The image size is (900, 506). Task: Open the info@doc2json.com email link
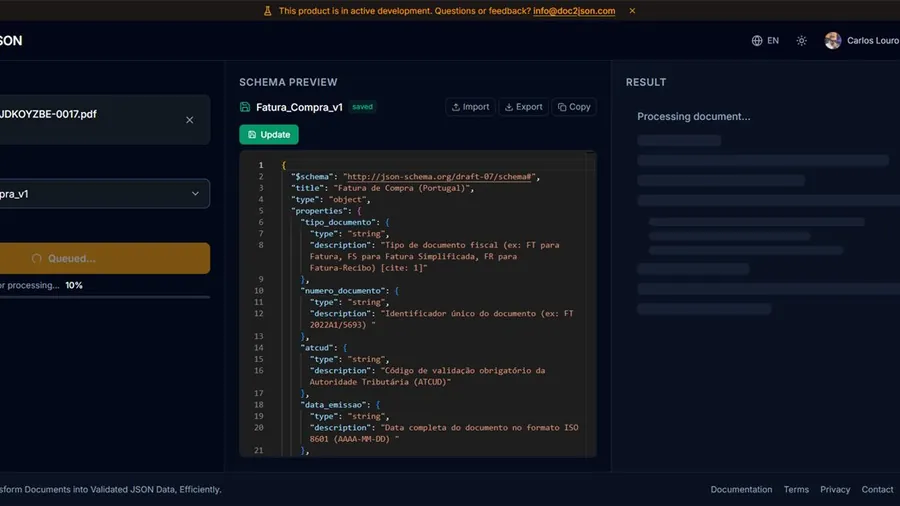pyautogui.click(x=574, y=10)
